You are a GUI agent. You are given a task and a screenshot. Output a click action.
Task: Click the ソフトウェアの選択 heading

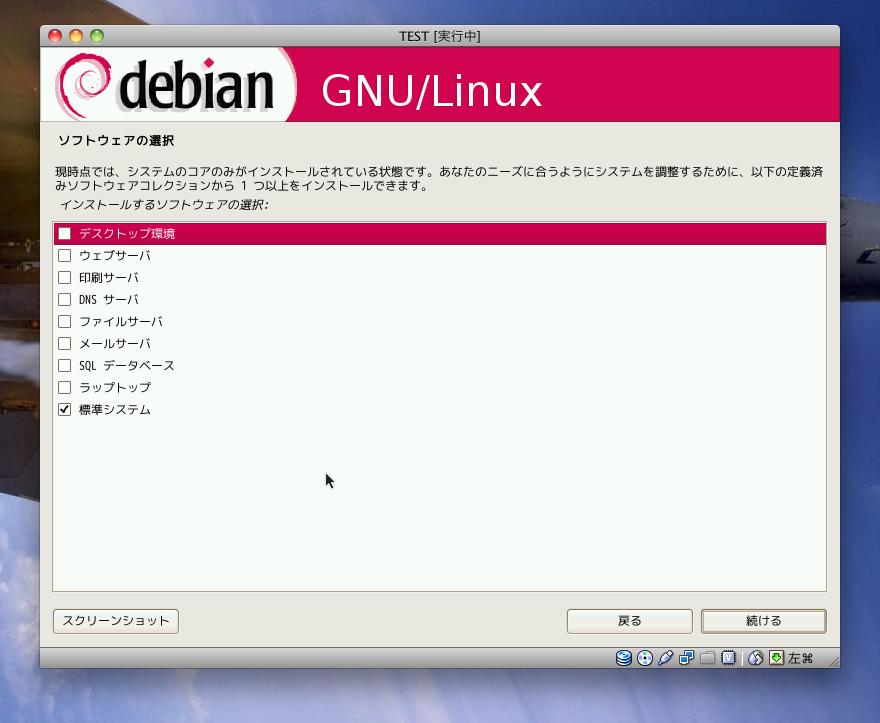tap(116, 140)
